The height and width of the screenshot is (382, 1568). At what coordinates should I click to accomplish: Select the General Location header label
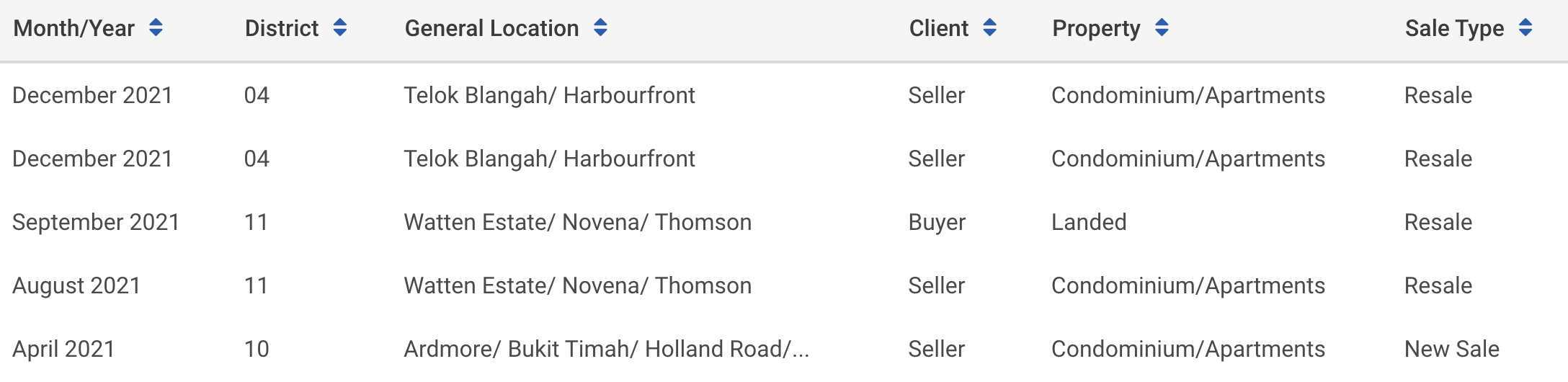point(491,28)
